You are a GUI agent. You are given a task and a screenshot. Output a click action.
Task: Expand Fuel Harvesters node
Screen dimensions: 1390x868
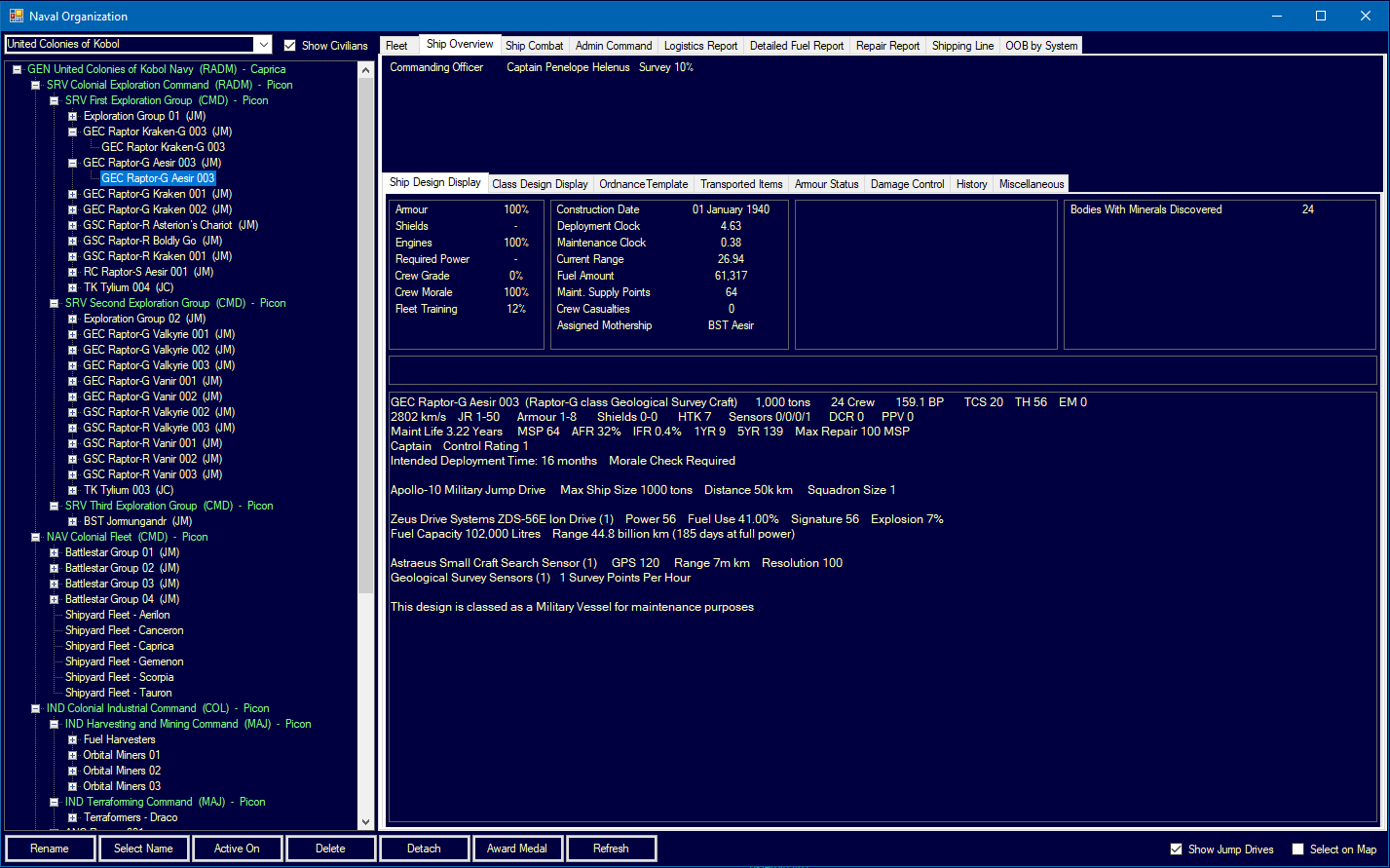[x=72, y=739]
